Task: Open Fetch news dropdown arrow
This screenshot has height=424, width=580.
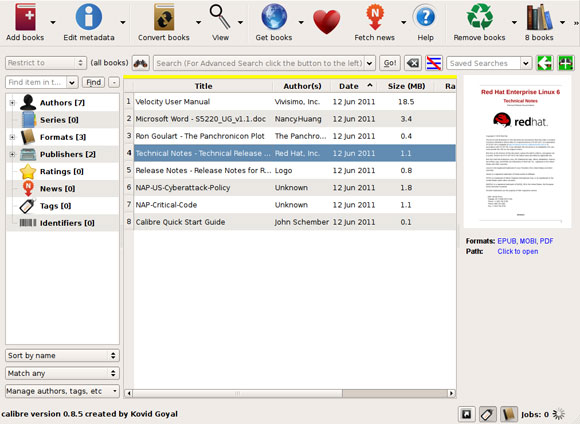Action: (404, 22)
